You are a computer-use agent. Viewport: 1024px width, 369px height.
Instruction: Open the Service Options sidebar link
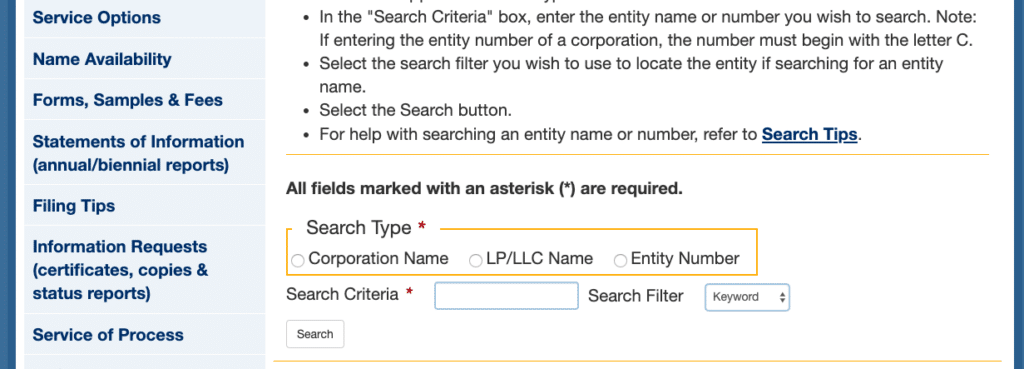(97, 18)
